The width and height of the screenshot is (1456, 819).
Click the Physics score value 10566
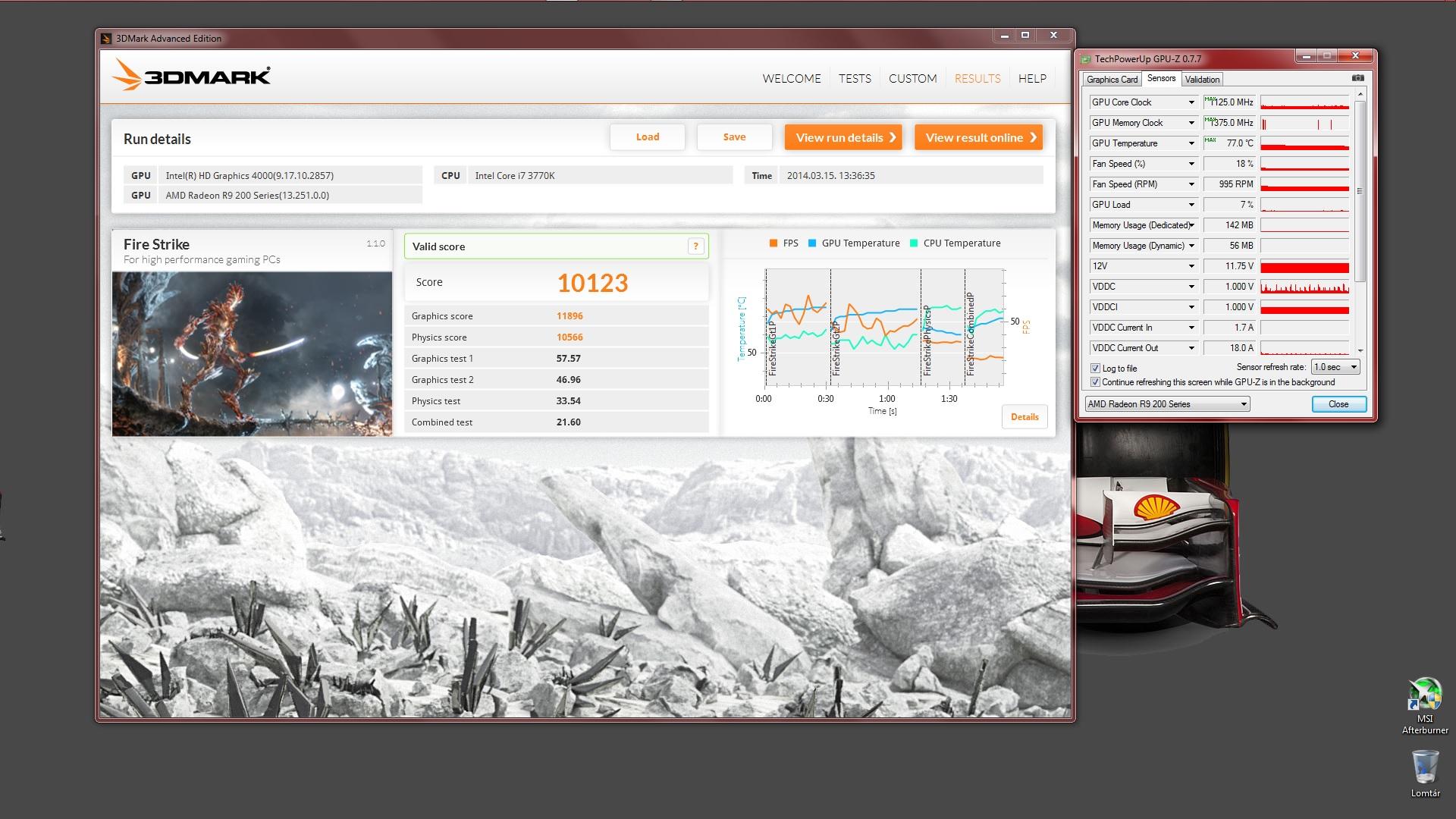pyautogui.click(x=570, y=337)
